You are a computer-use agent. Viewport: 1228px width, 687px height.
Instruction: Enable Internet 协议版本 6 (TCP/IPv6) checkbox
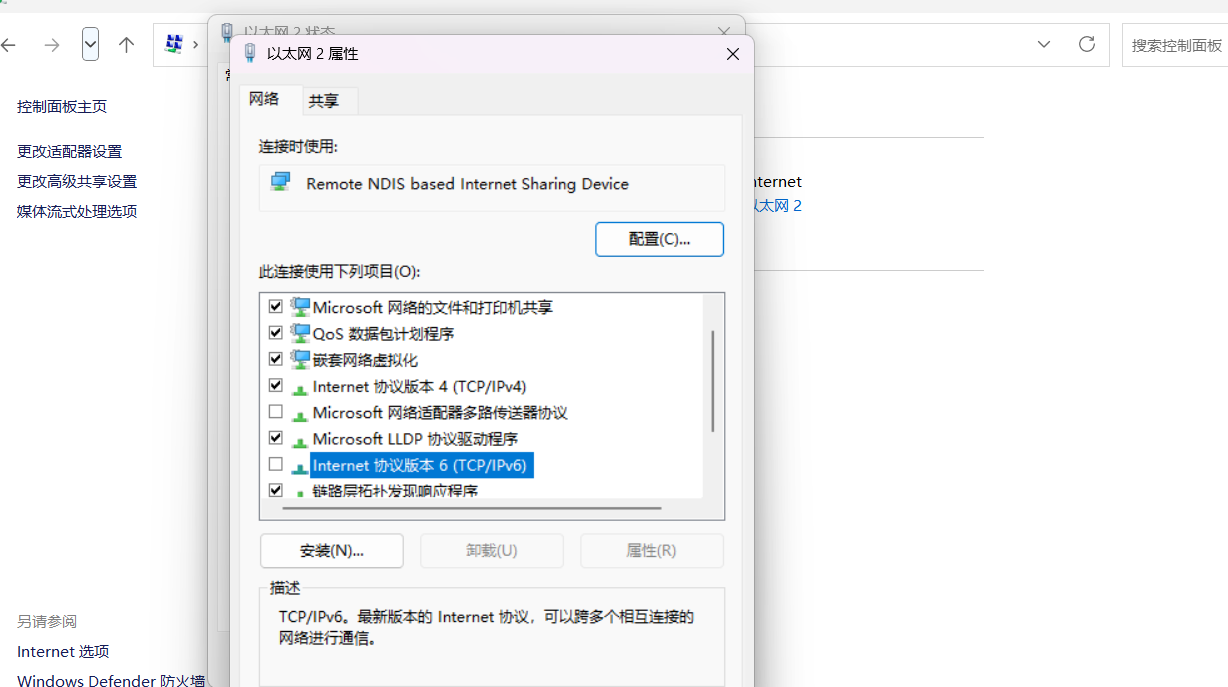(276, 465)
